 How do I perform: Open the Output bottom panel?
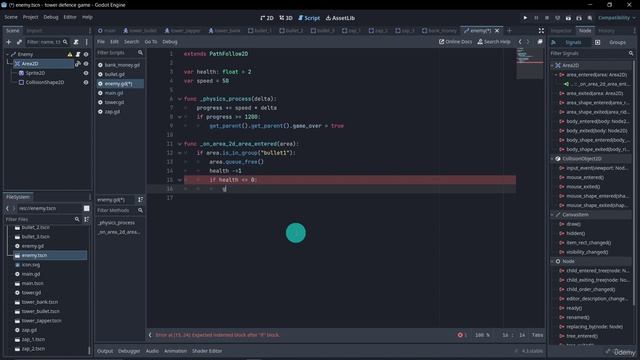(x=105, y=351)
